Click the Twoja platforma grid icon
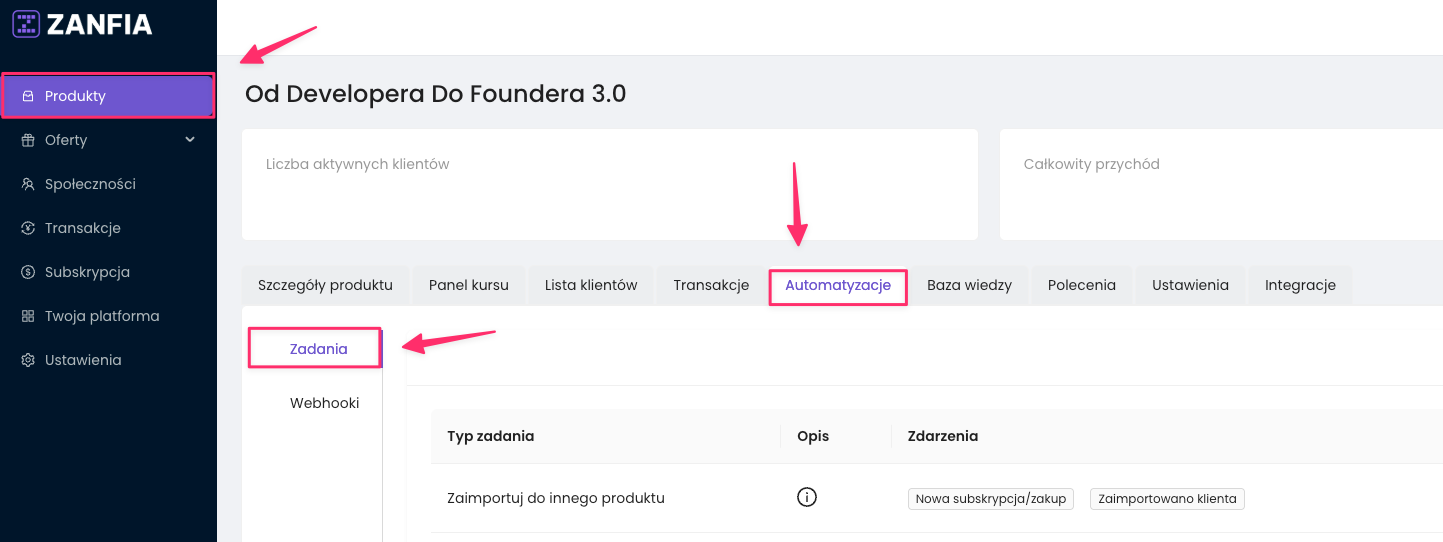Screen dimensions: 1443x542 point(28,317)
